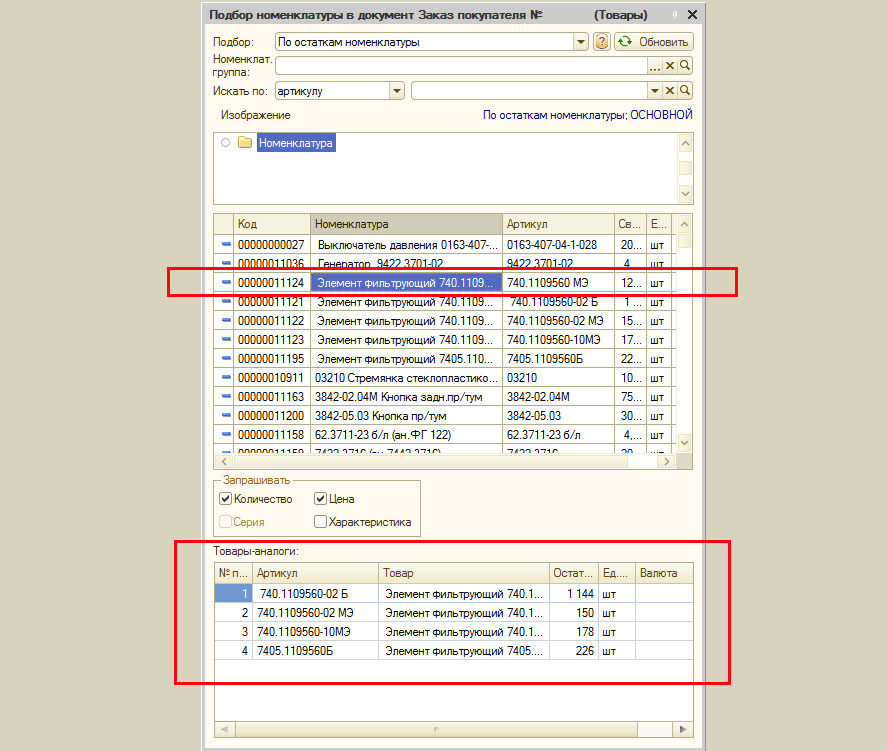The image size is (887, 751).
Task: Sort by the Номенклатура column header
Action: [406, 224]
